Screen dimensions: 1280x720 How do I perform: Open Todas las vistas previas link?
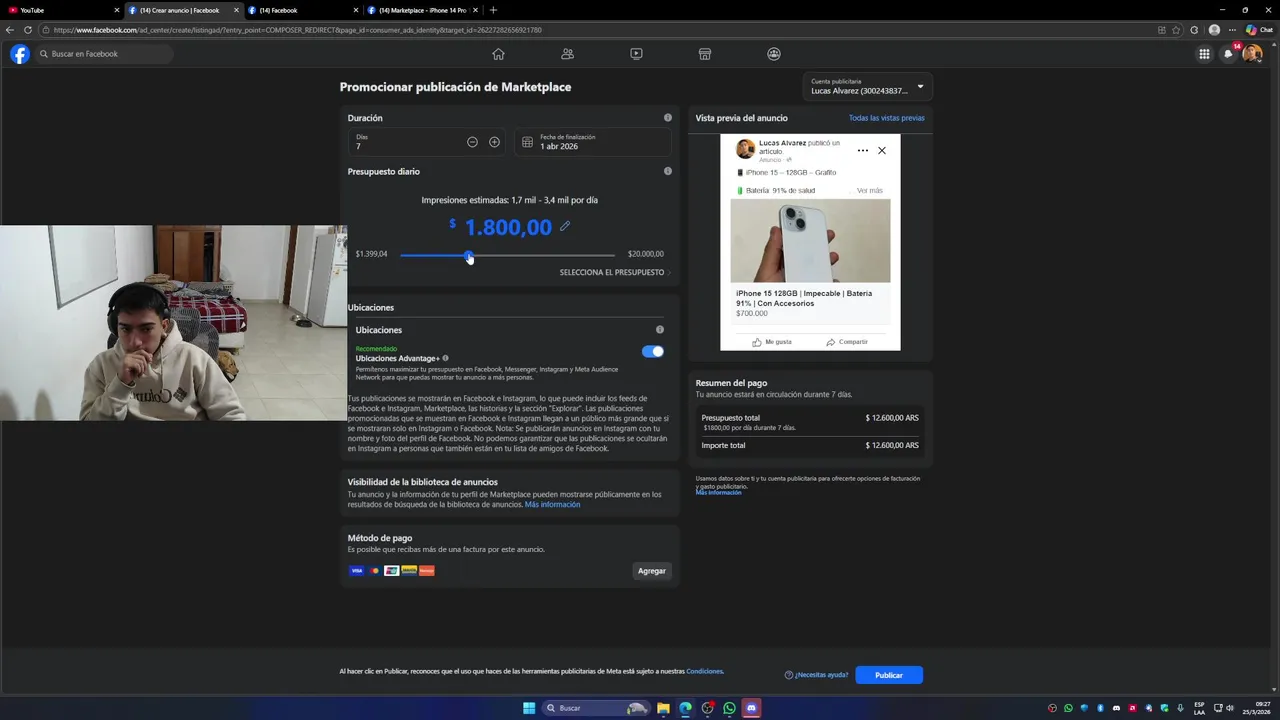pyautogui.click(x=887, y=118)
